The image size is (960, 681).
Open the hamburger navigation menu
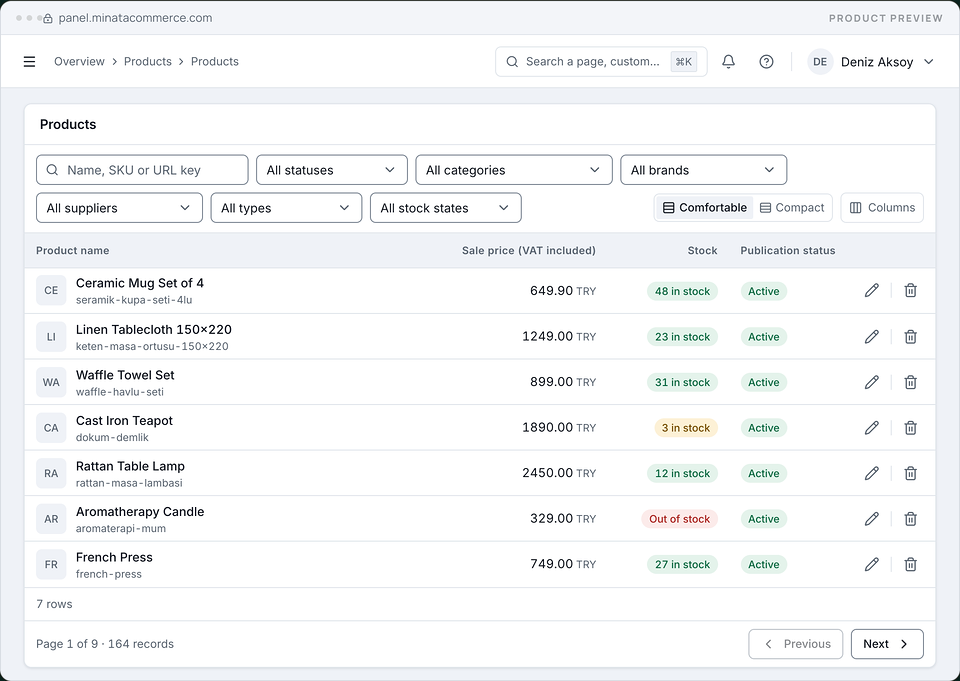click(29, 62)
